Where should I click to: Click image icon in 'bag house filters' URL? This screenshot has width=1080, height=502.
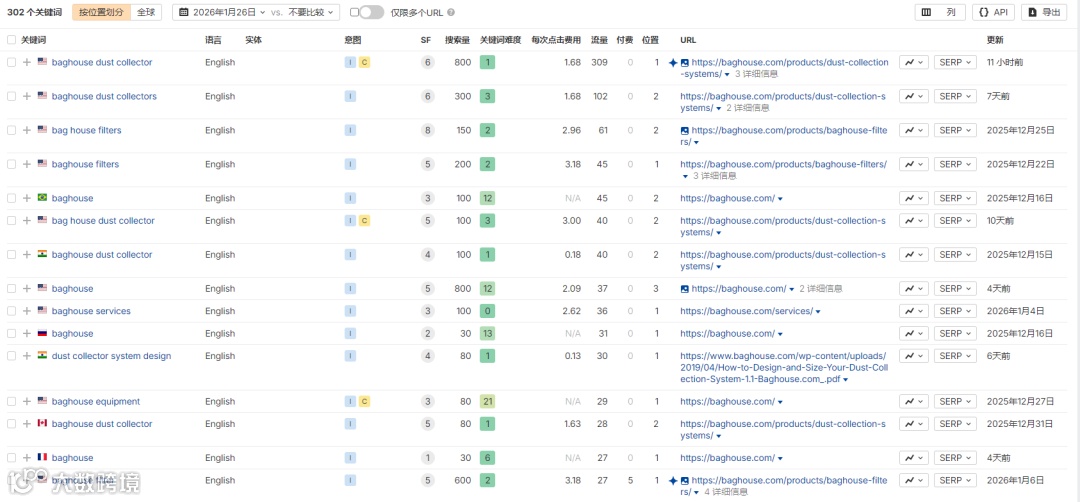685,130
